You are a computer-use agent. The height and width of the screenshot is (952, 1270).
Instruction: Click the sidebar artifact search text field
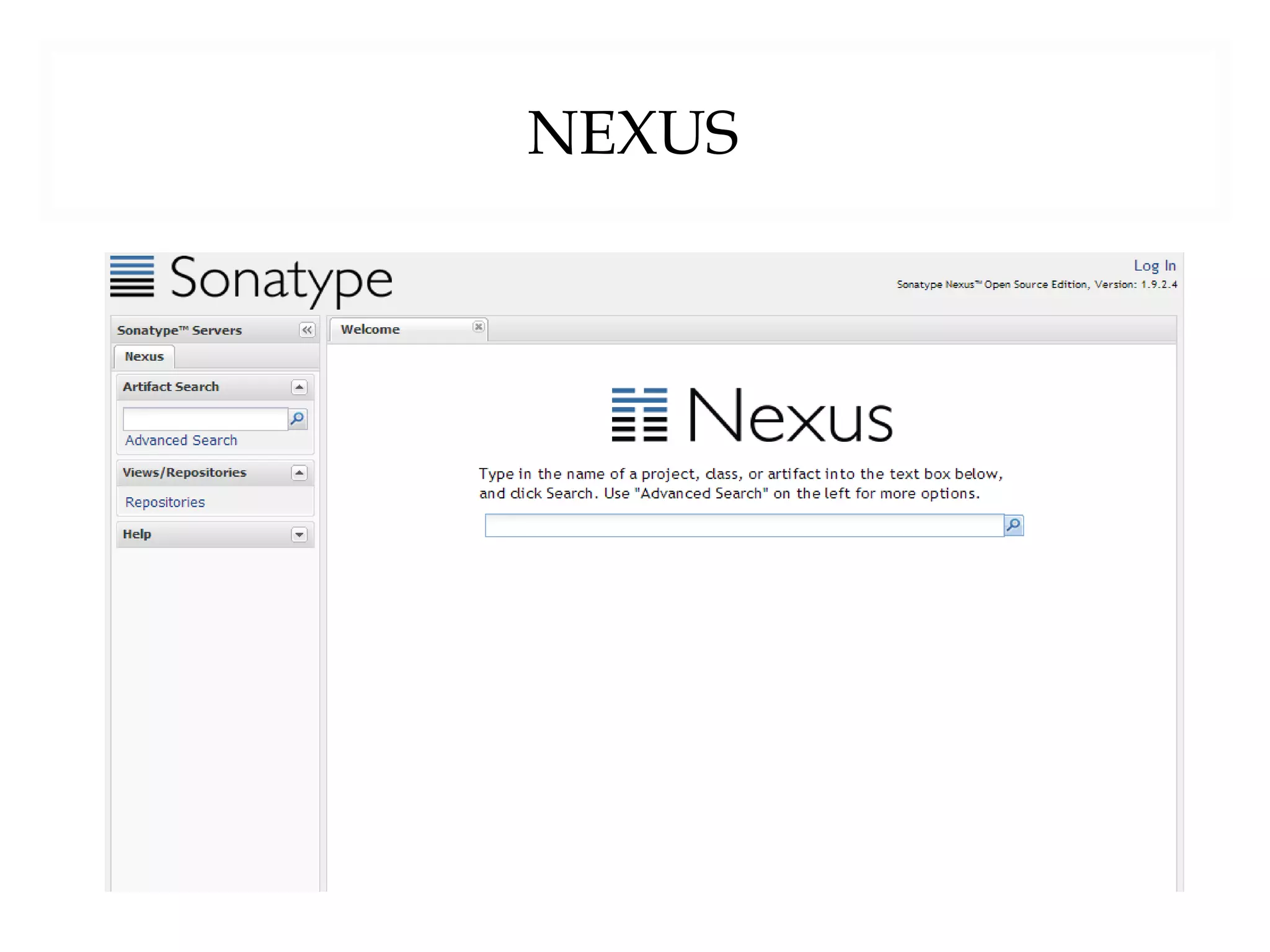pos(205,419)
